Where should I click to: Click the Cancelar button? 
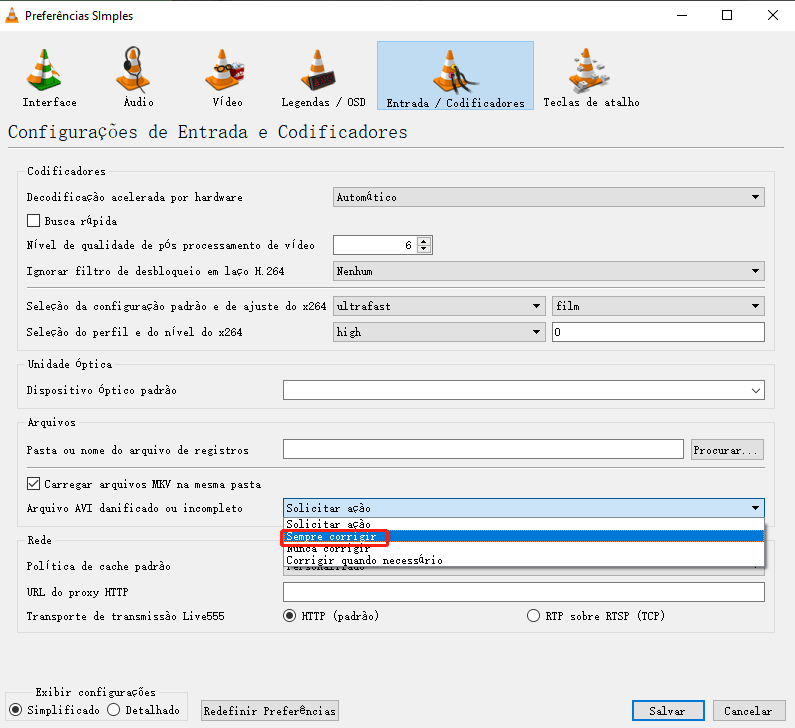749,711
